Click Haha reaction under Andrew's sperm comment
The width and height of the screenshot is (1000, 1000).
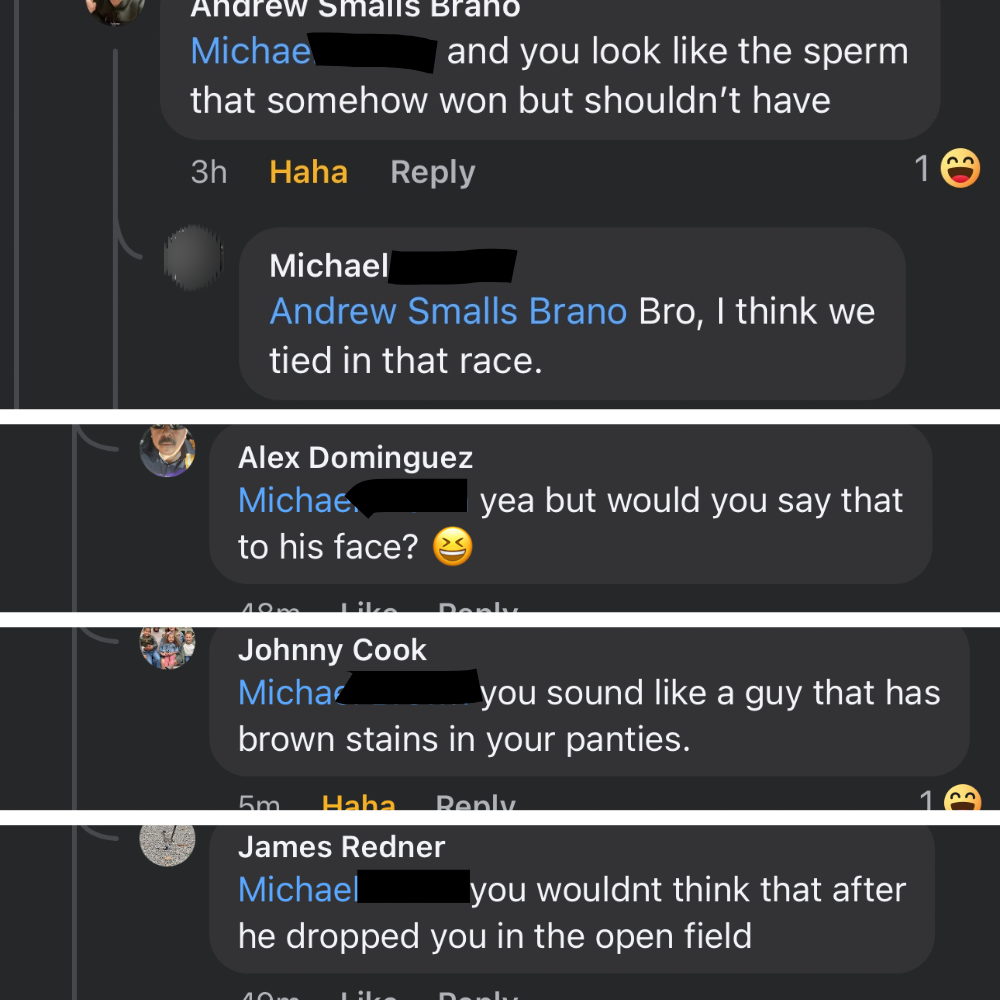pos(308,172)
